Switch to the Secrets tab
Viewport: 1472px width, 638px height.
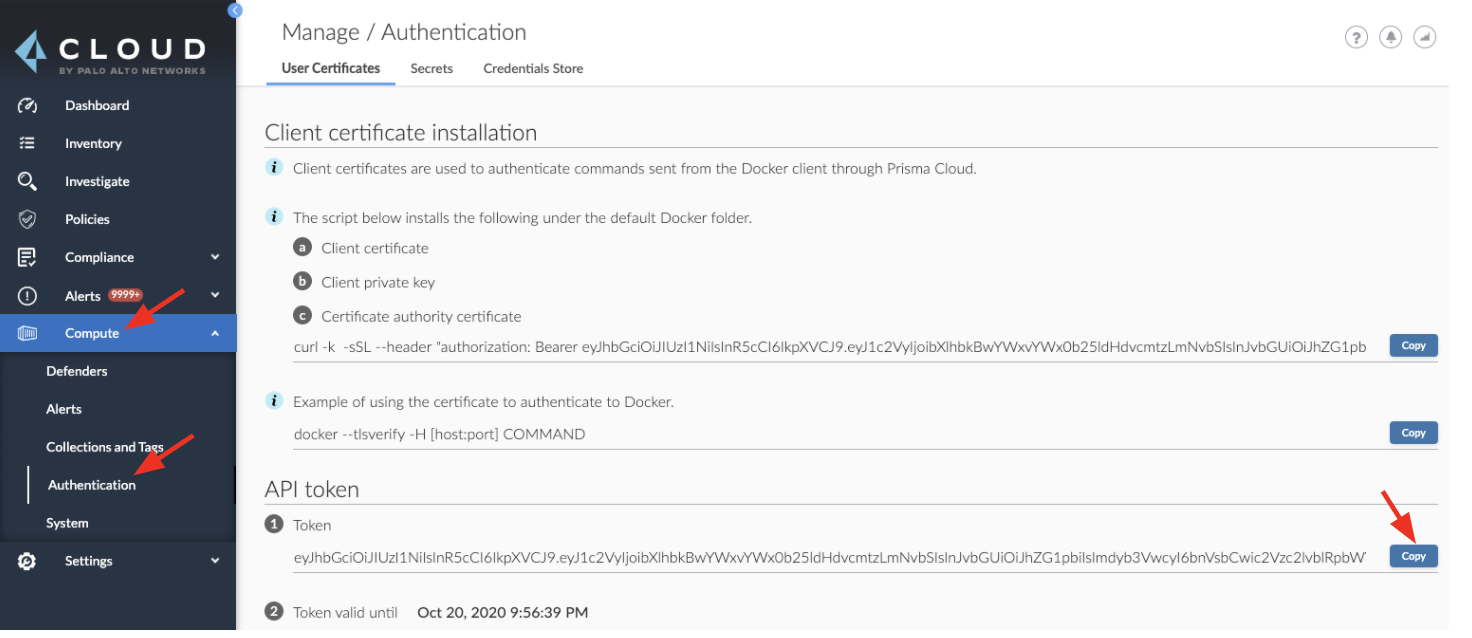[x=431, y=68]
